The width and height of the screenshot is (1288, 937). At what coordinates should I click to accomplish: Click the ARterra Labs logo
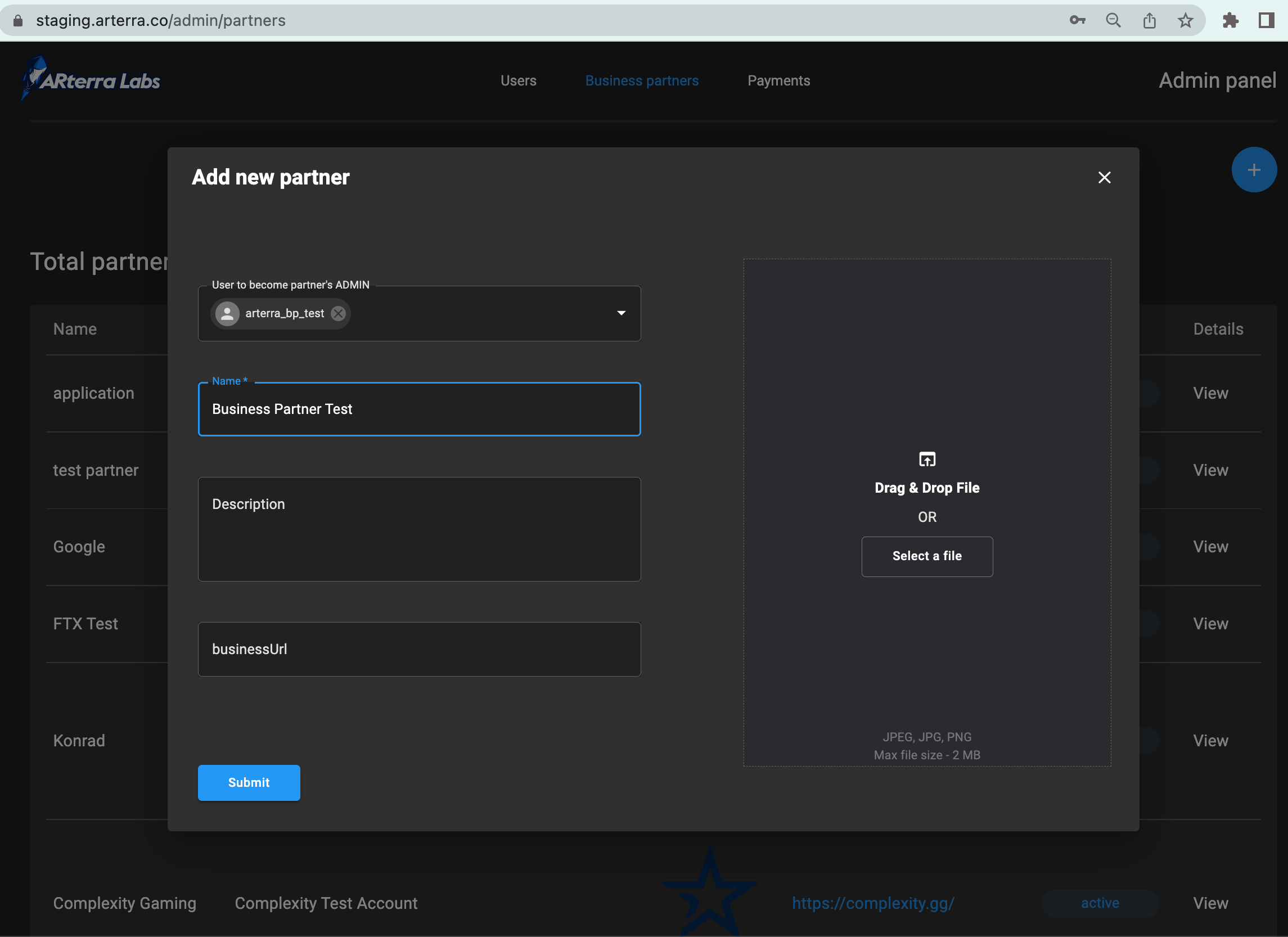(x=91, y=79)
